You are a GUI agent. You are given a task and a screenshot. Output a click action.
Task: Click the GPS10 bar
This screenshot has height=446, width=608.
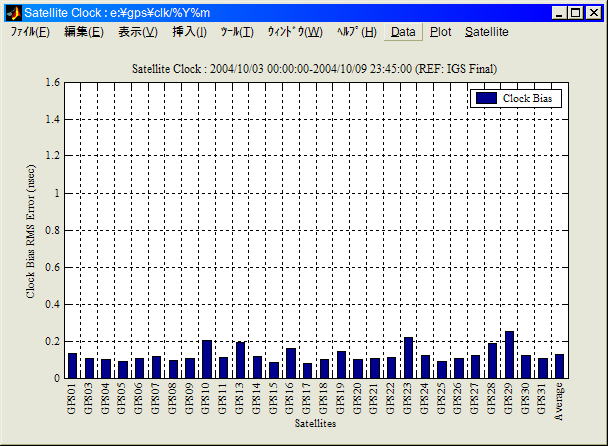(x=207, y=359)
